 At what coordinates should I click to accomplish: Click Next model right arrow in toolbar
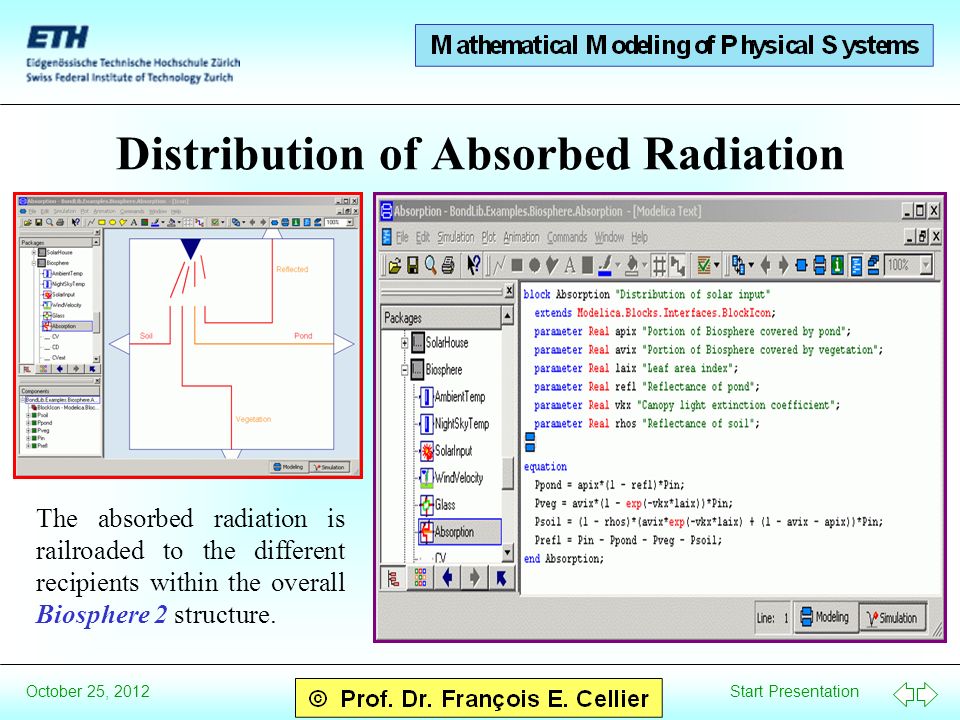(784, 266)
